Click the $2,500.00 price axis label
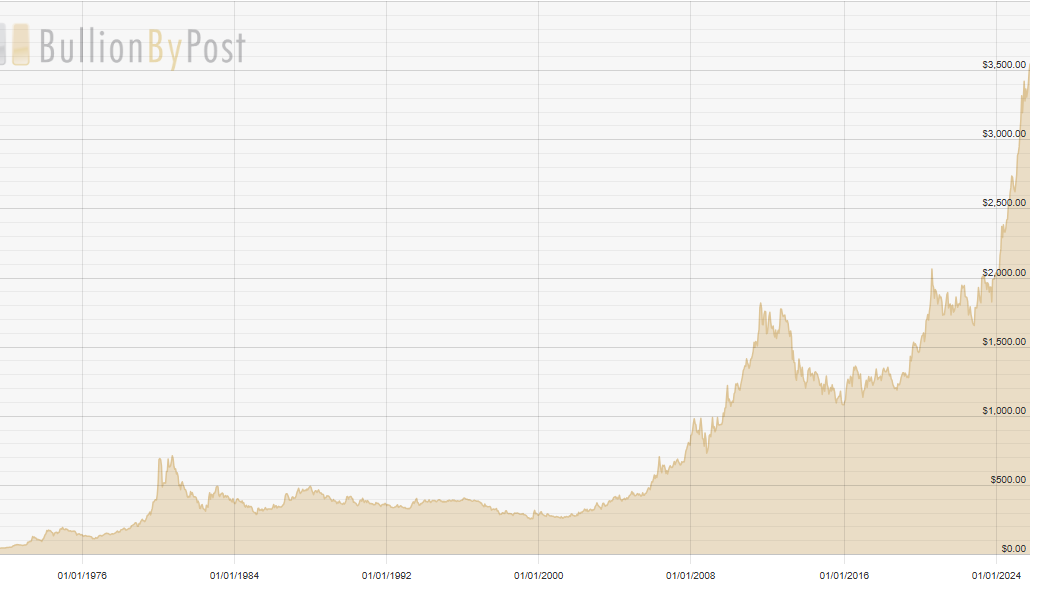1042x596 pixels. point(1003,203)
